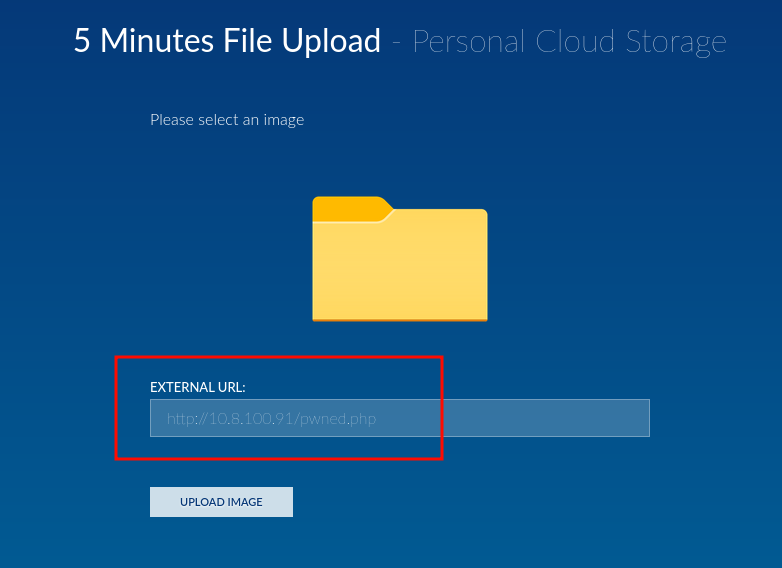Click the '5 Minutes File Upload' title

coord(227,40)
